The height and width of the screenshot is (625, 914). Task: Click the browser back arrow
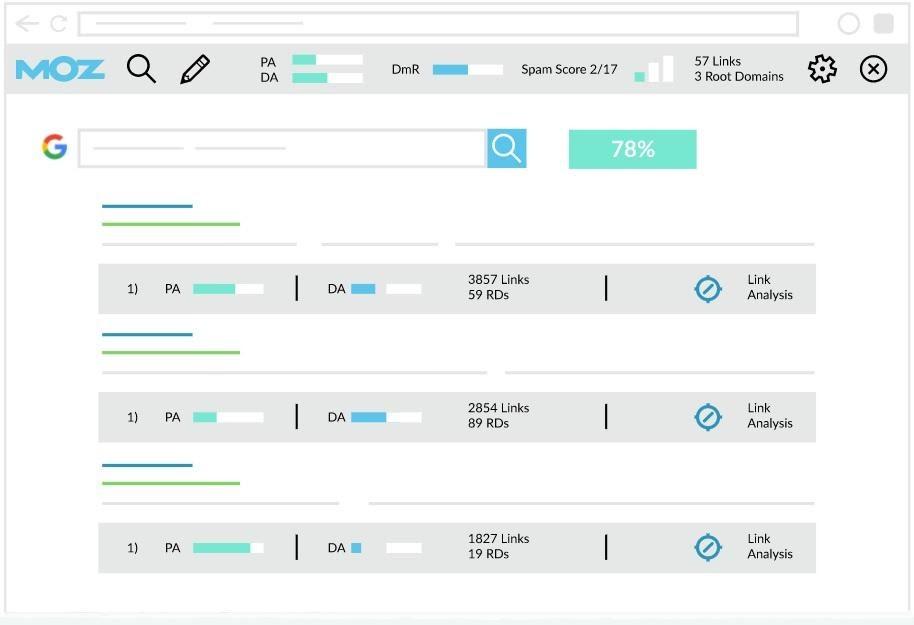(27, 23)
